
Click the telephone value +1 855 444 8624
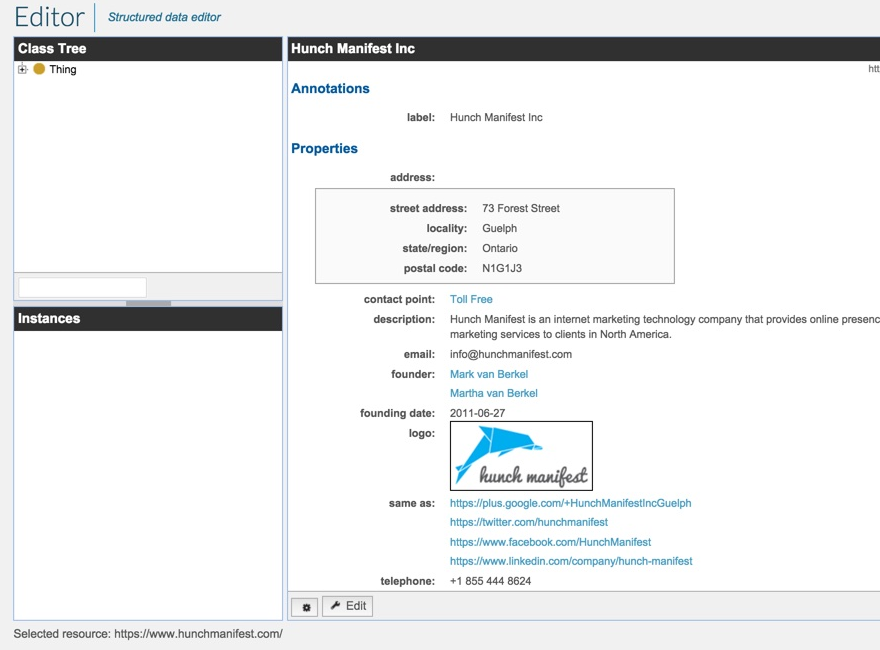click(x=491, y=581)
